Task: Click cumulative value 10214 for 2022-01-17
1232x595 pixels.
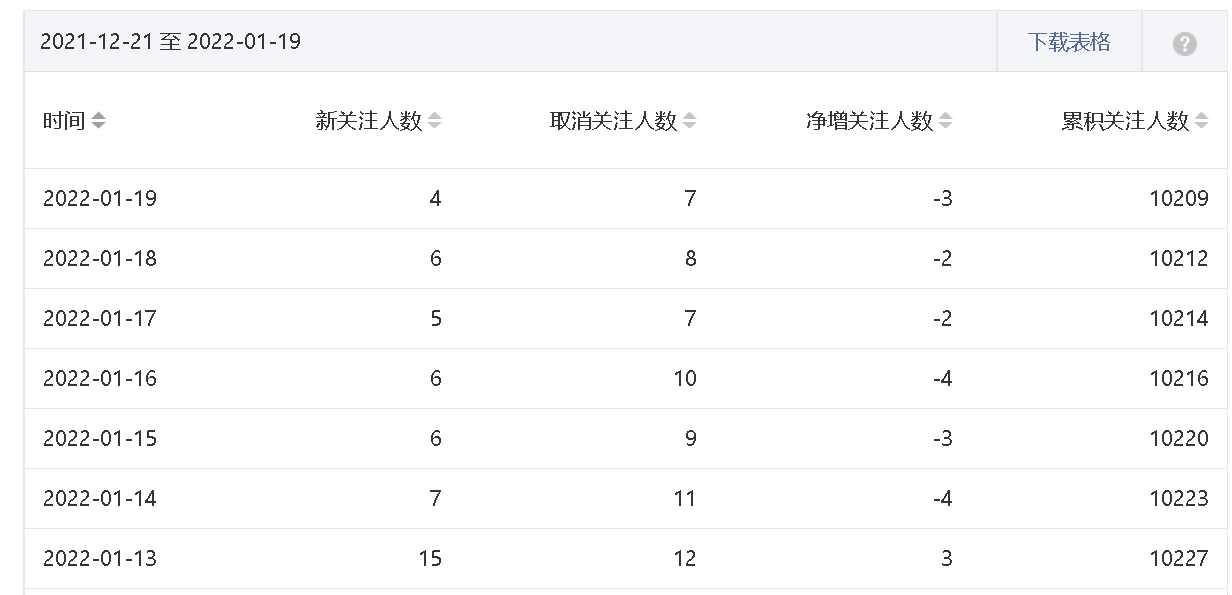Action: tap(1179, 318)
